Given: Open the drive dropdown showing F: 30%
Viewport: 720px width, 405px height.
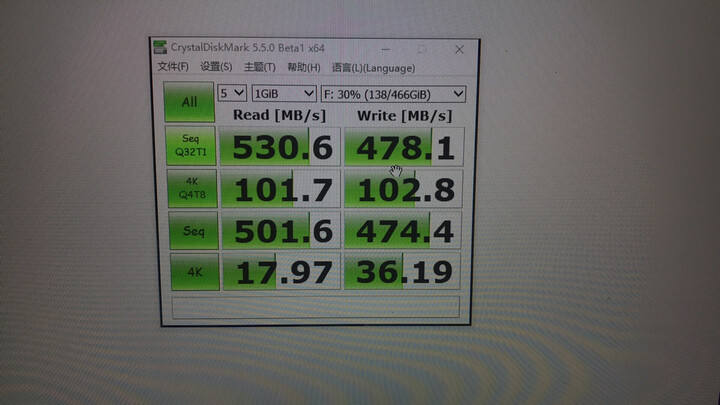Looking at the screenshot, I should coord(393,95).
